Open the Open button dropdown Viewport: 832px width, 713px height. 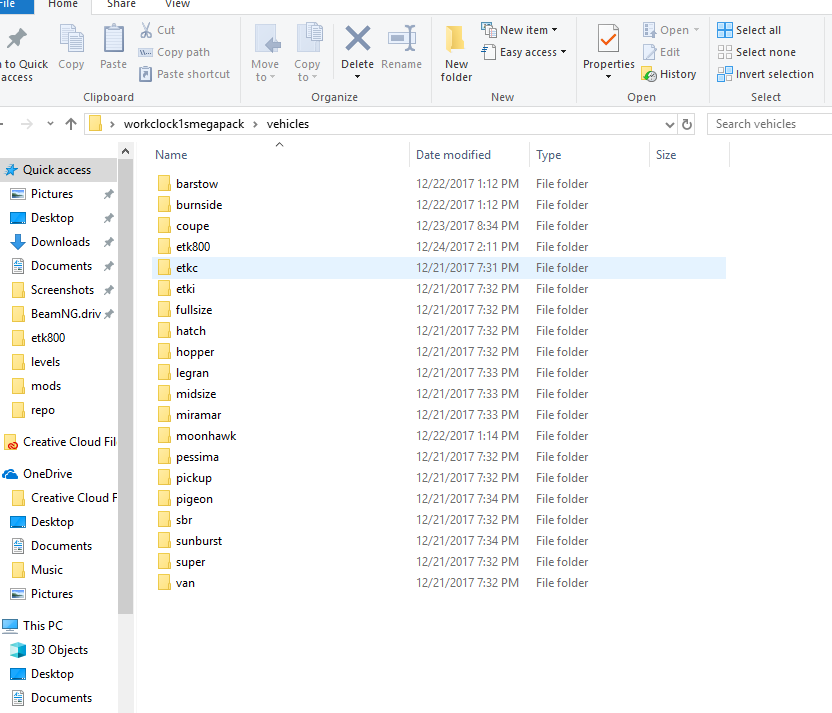click(x=697, y=30)
